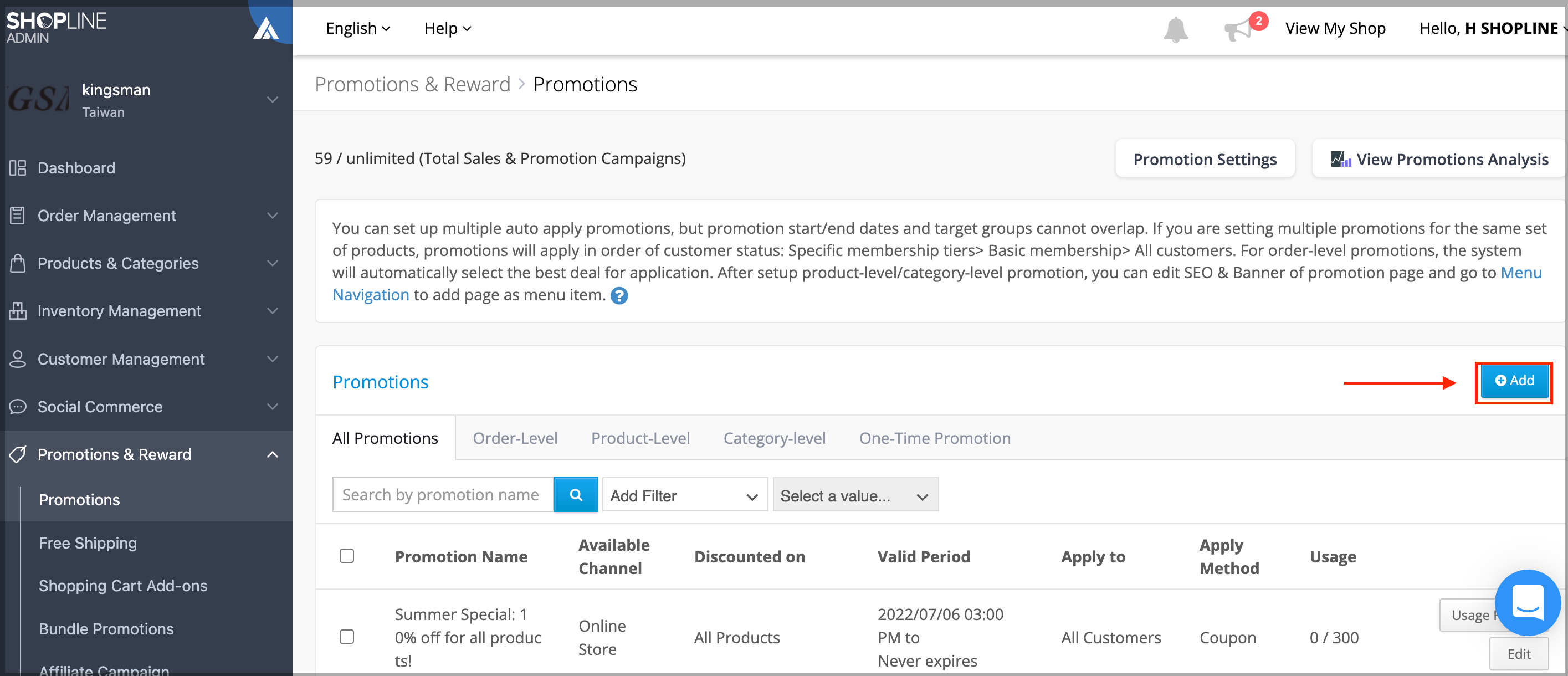Click the Hello, H SHOPLINE account menu
Image resolution: width=1568 pixels, height=676 pixels.
pos(1493,29)
